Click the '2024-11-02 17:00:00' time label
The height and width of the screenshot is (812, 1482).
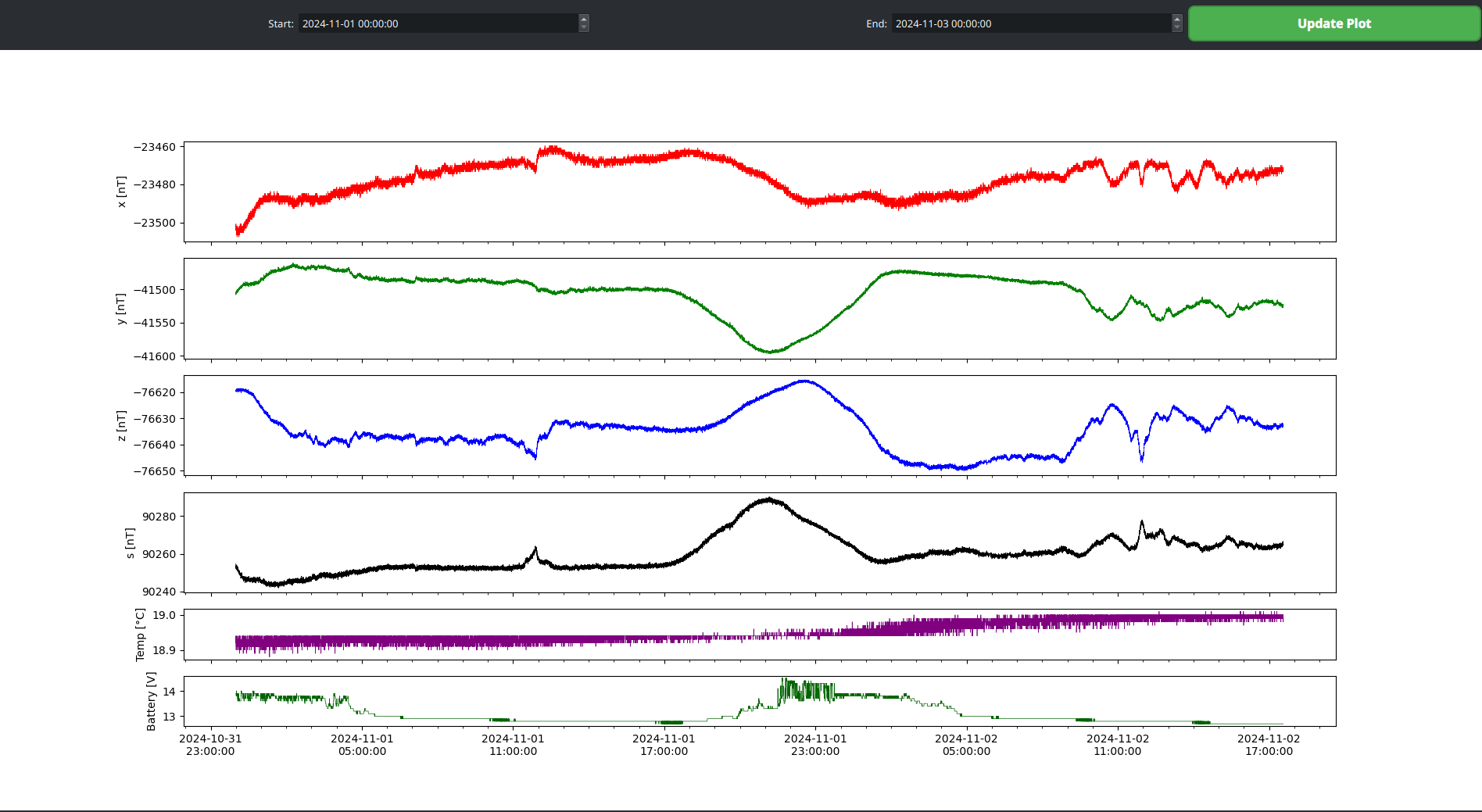pyautogui.click(x=1269, y=745)
